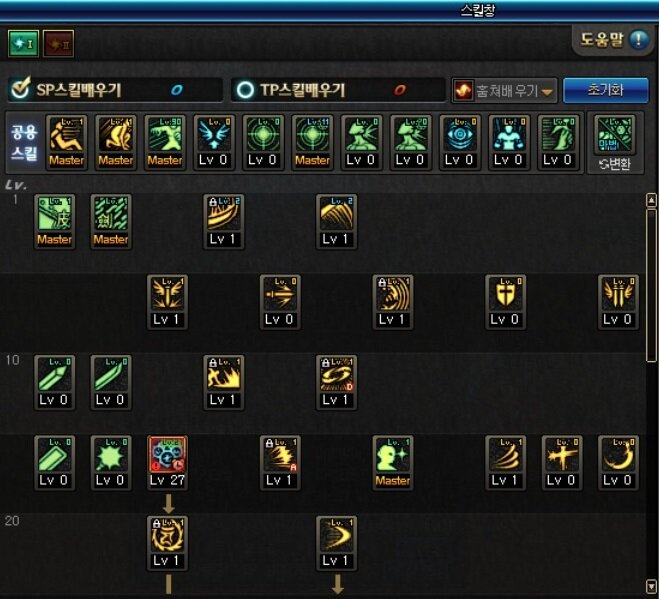
Task: Select the blue eye common skill icon
Action: (459, 142)
